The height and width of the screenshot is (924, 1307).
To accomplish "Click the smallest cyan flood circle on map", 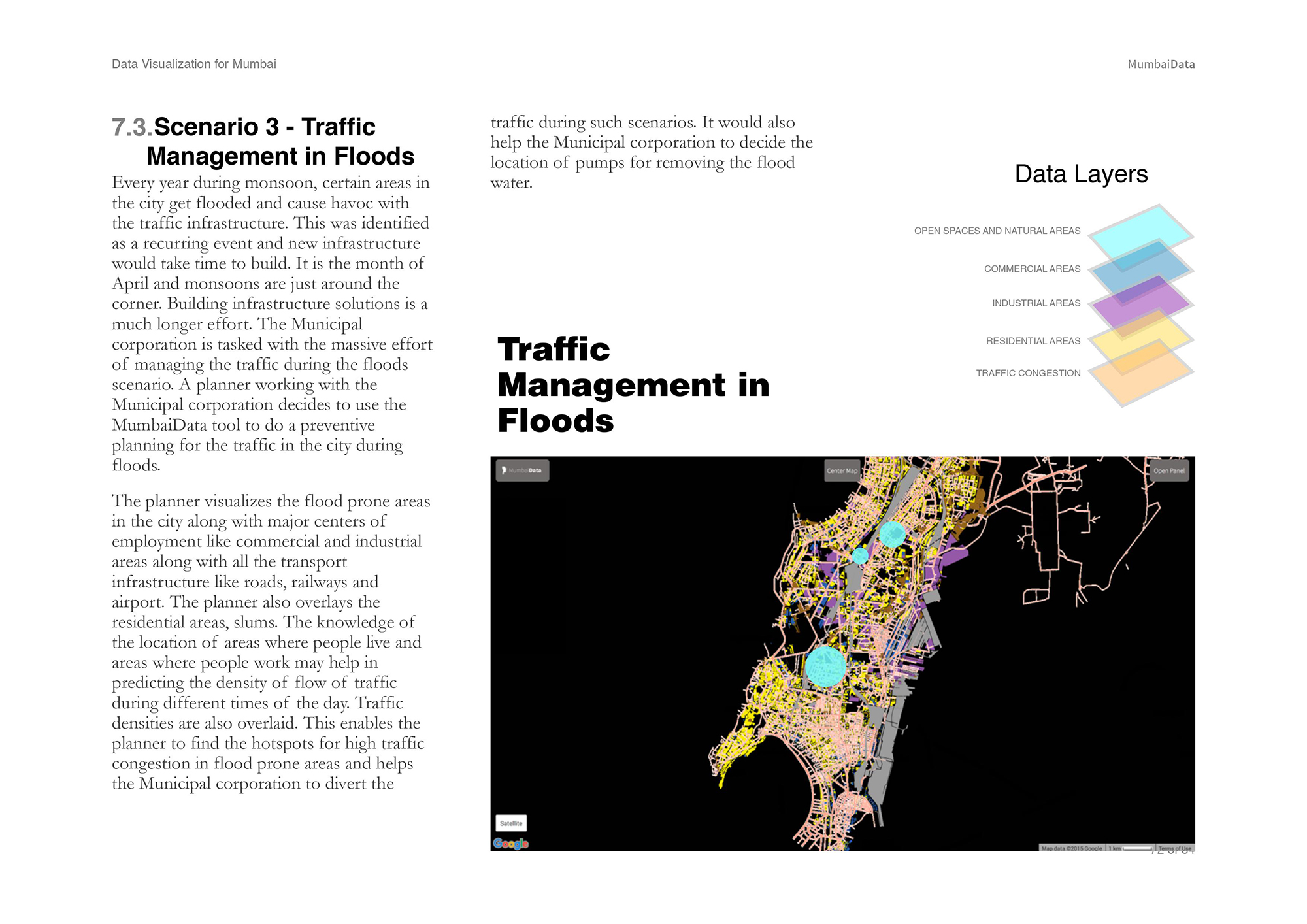I will click(x=860, y=555).
